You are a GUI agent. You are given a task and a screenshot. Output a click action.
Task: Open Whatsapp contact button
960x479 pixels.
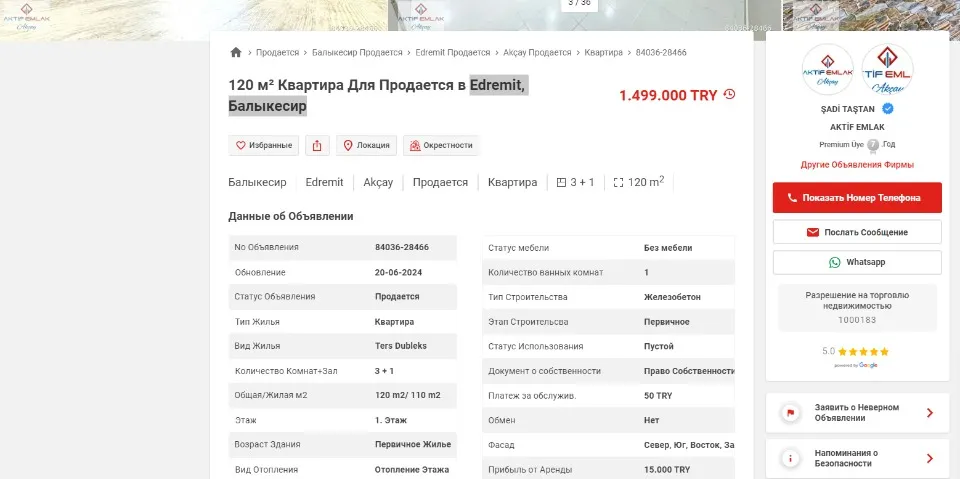(x=857, y=262)
